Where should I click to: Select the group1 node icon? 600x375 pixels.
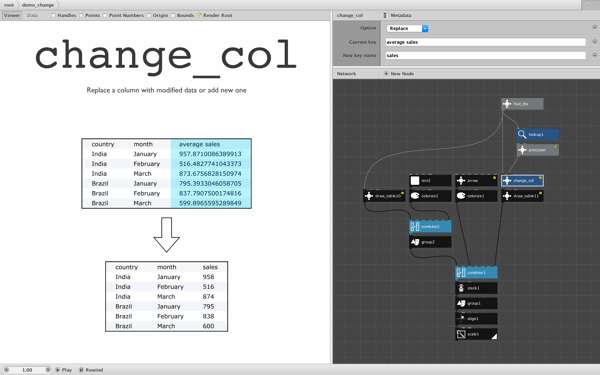pos(461,303)
